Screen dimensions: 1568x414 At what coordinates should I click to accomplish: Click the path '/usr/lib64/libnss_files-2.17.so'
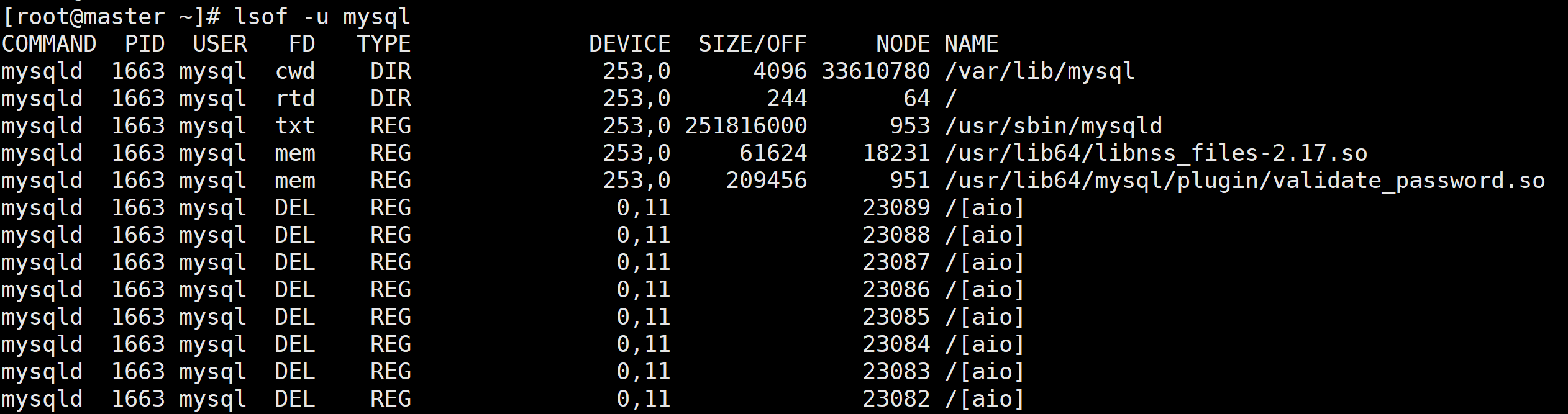click(x=1156, y=153)
